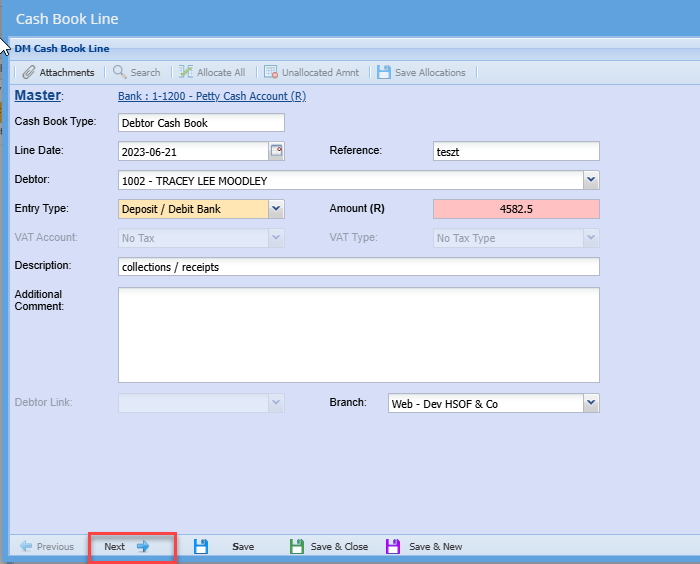Click the green Save & Close icon

coord(297,547)
